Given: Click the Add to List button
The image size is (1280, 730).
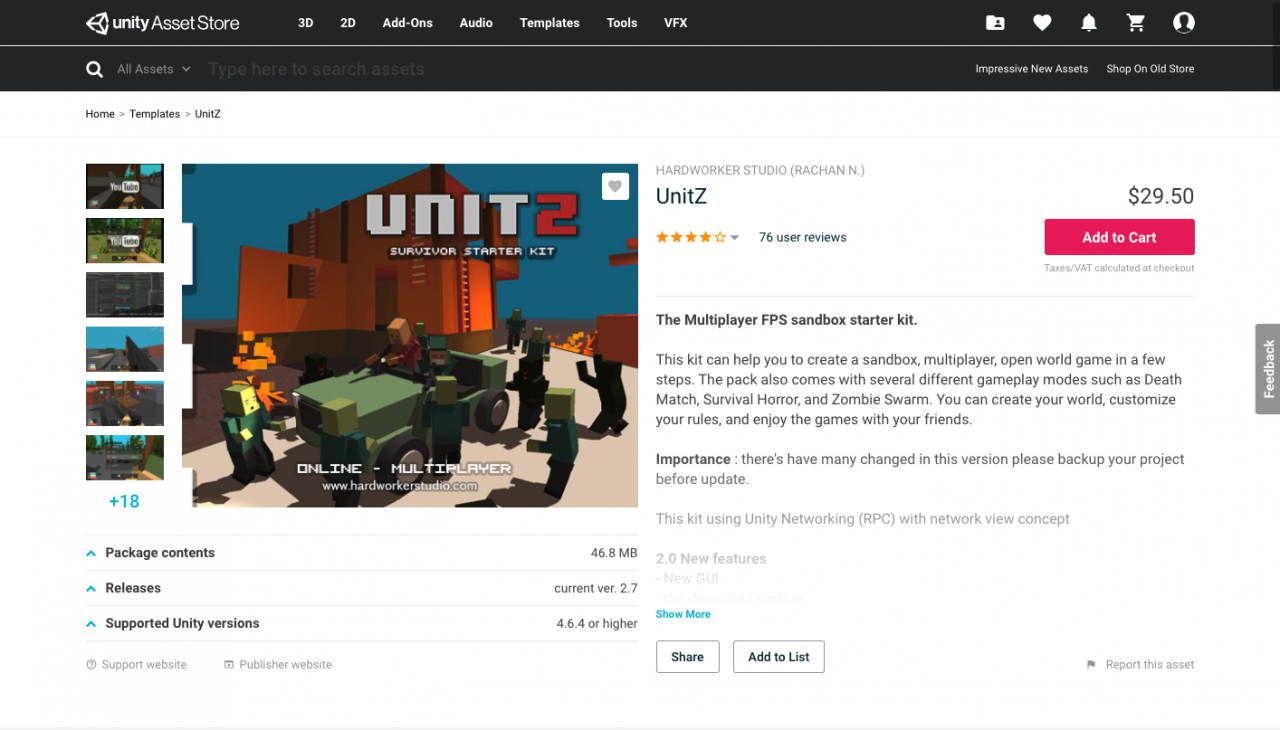Looking at the screenshot, I should click(x=779, y=657).
